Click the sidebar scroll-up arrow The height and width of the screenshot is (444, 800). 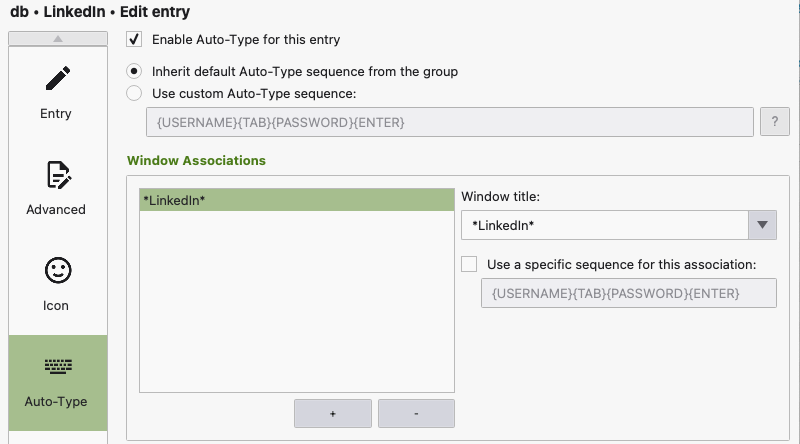point(58,38)
